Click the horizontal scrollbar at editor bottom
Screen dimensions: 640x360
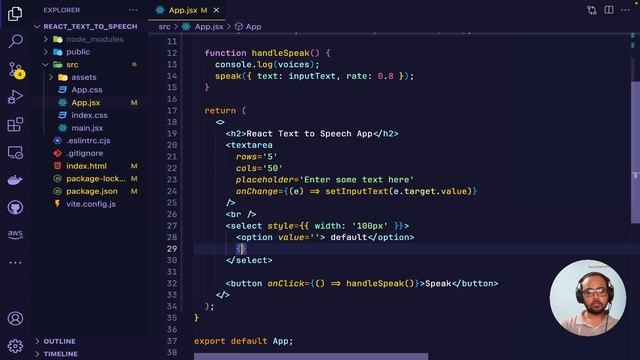pos(311,357)
